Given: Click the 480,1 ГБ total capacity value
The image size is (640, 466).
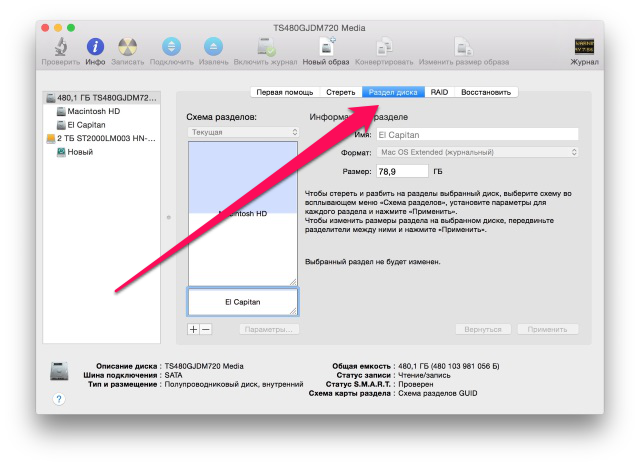Looking at the screenshot, I should click(x=449, y=366).
